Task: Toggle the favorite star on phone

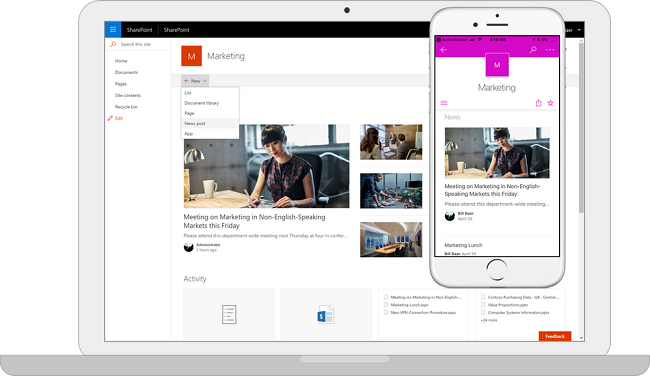Action: (551, 103)
